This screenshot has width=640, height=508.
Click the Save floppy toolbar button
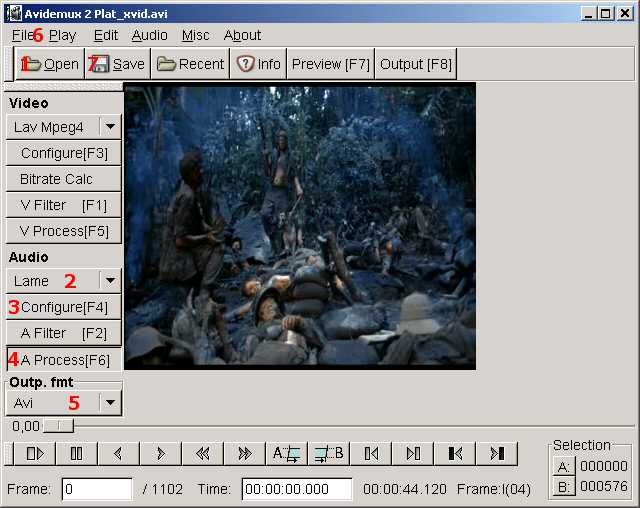click(x=118, y=64)
